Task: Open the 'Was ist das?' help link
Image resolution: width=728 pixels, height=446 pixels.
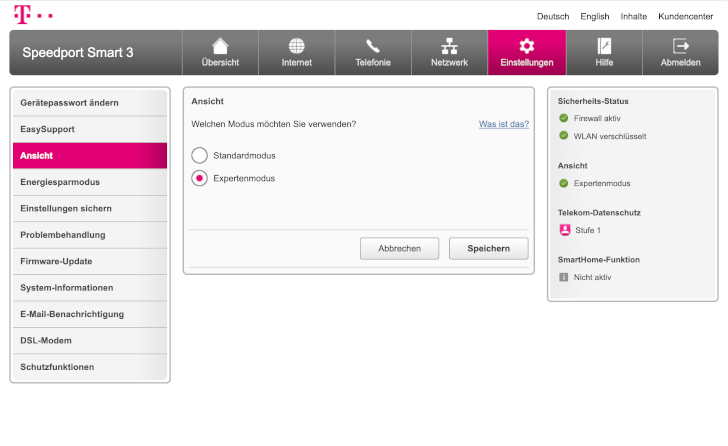Action: click(503, 124)
